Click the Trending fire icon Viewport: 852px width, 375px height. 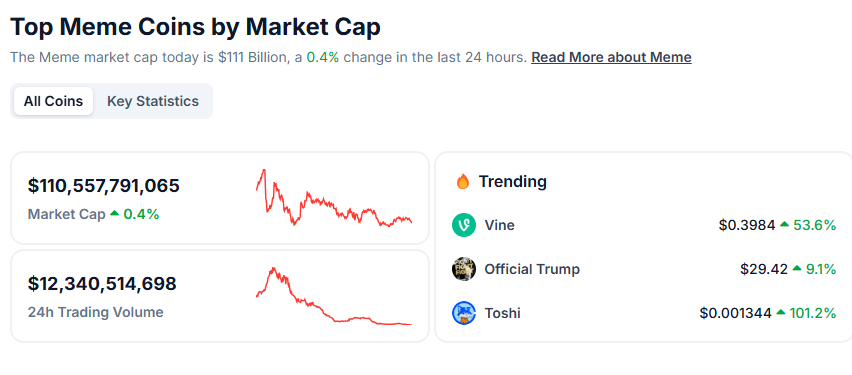click(x=463, y=182)
